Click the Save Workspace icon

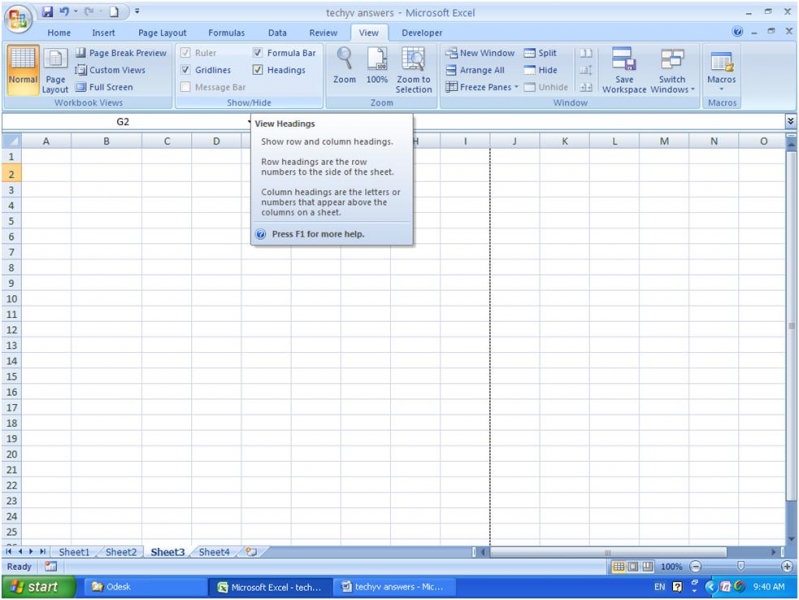tap(624, 60)
